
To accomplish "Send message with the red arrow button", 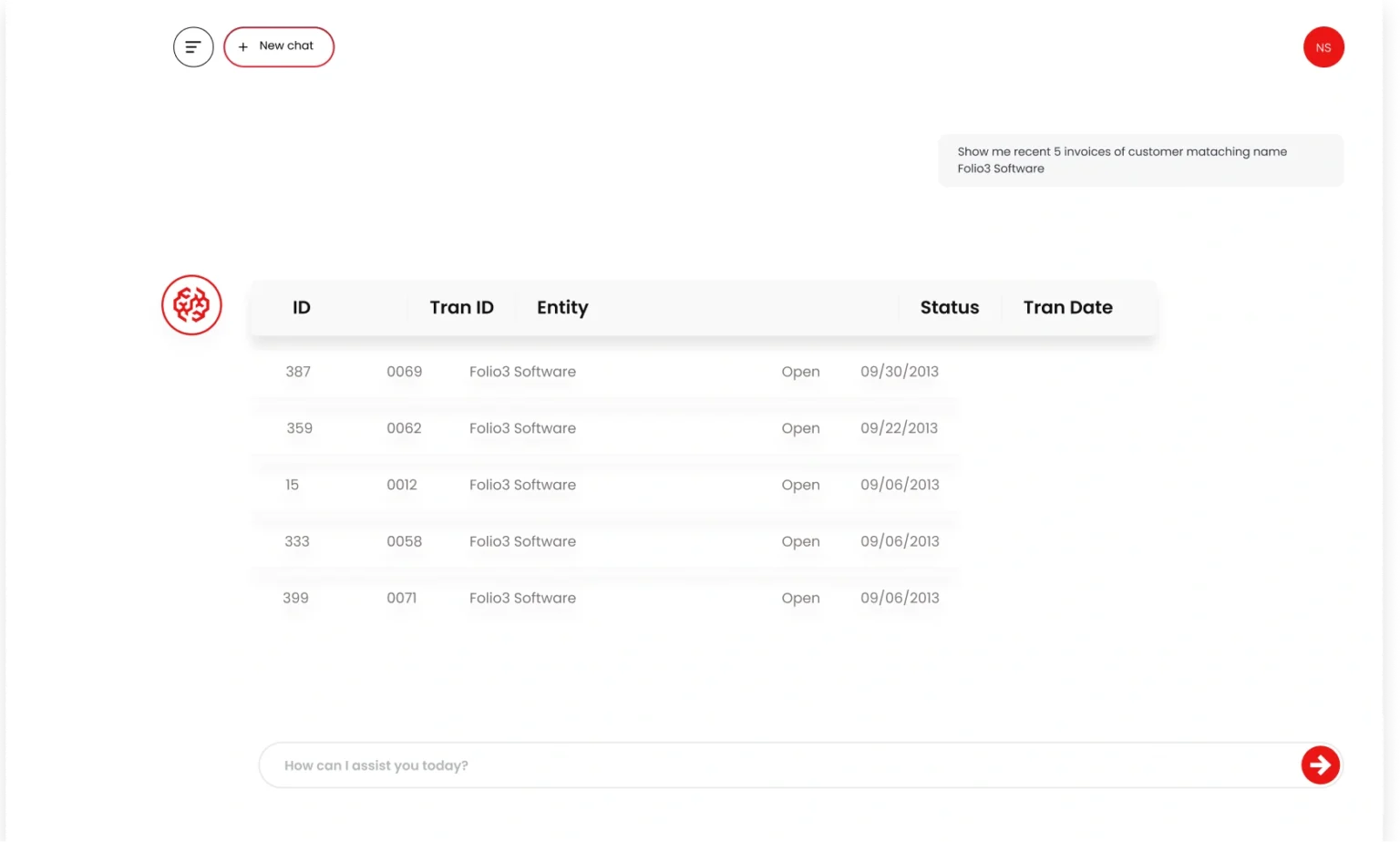I will pyautogui.click(x=1321, y=765).
